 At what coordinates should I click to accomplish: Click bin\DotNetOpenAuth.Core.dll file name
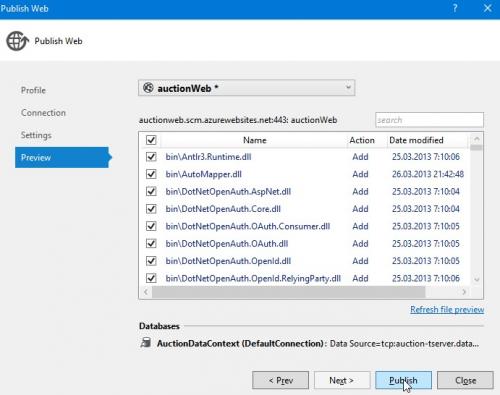223,209
